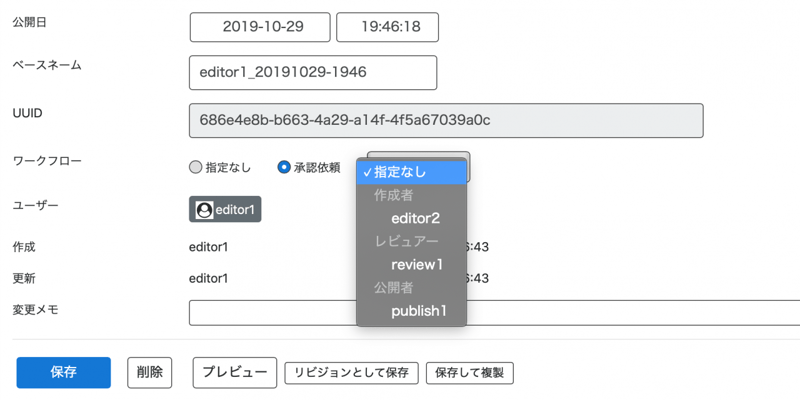Click the editor1 user avatar icon
Viewport: 800px width, 400px height.
(x=204, y=210)
